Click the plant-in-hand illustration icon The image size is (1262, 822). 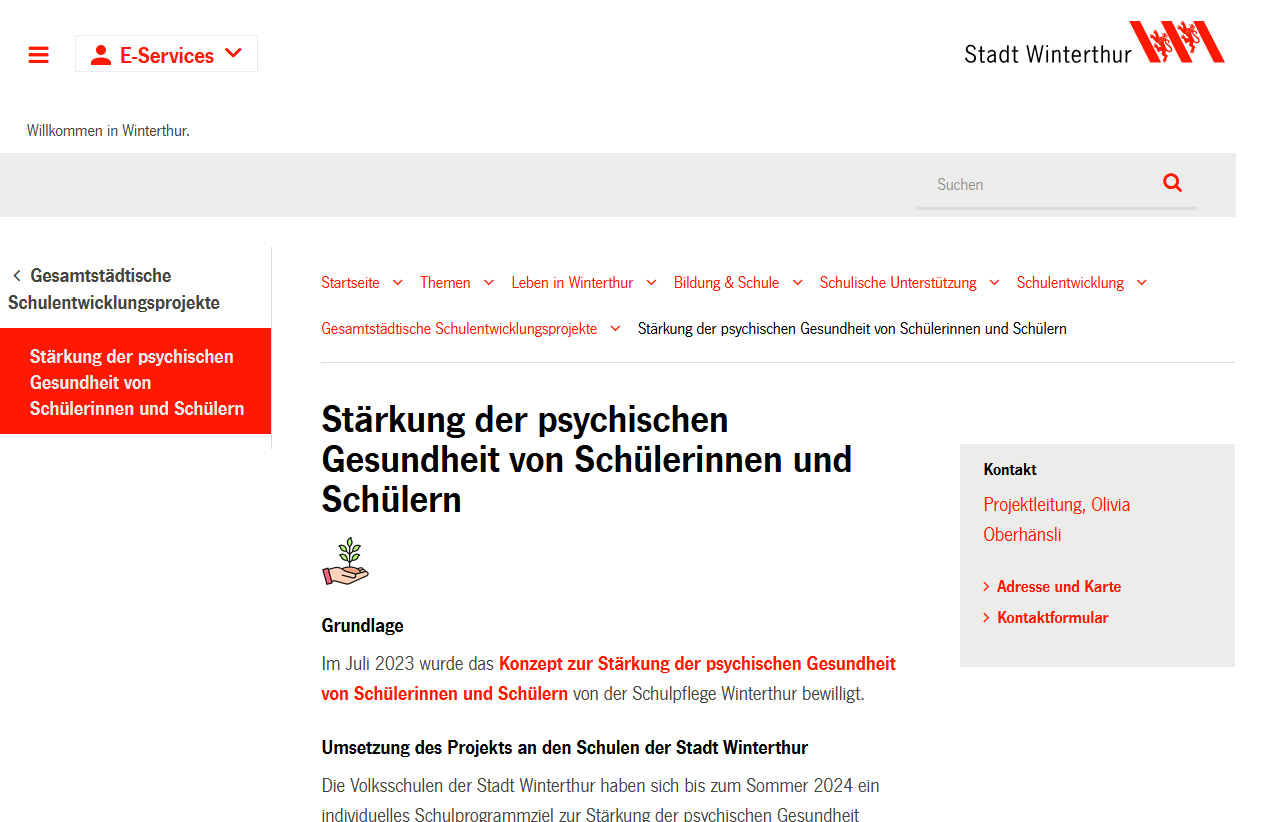click(x=346, y=562)
